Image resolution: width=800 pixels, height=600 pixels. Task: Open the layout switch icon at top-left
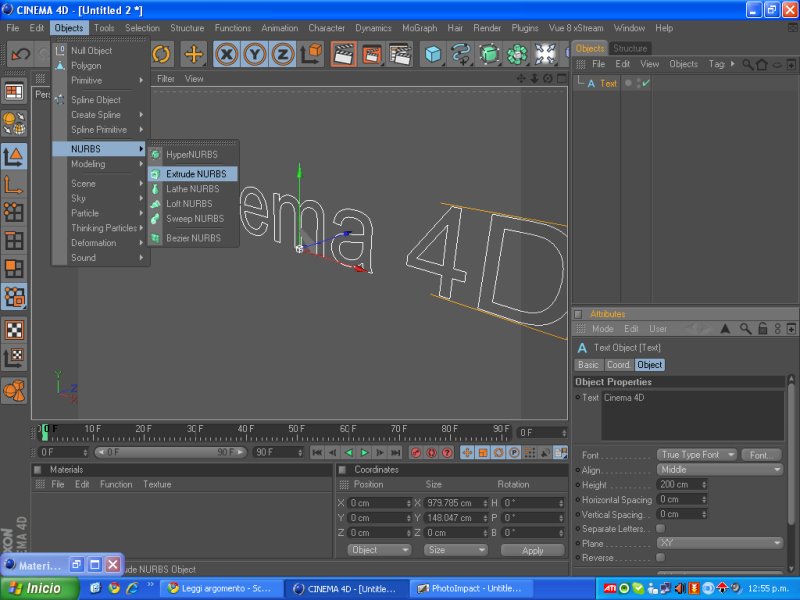coord(14,92)
